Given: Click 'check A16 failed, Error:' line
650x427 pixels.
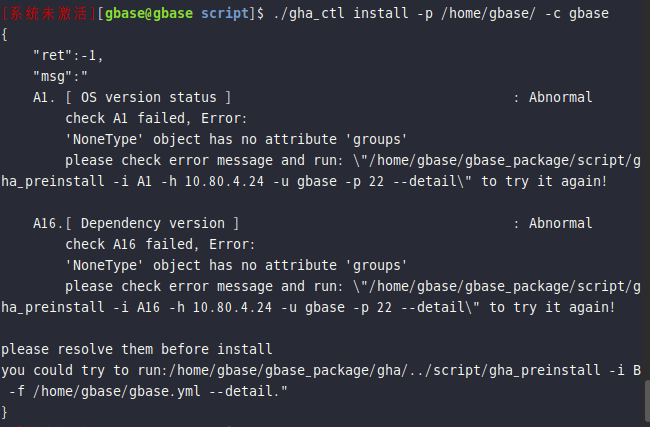Looking at the screenshot, I should click(x=160, y=245).
